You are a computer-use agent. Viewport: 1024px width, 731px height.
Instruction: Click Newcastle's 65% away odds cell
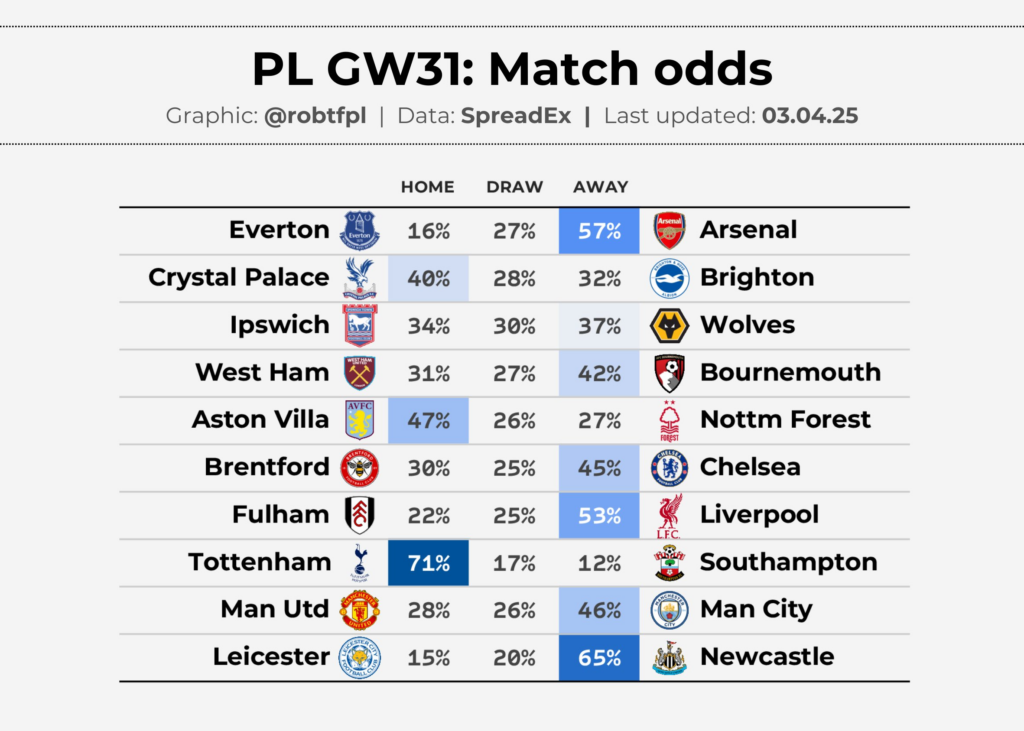[x=599, y=657]
